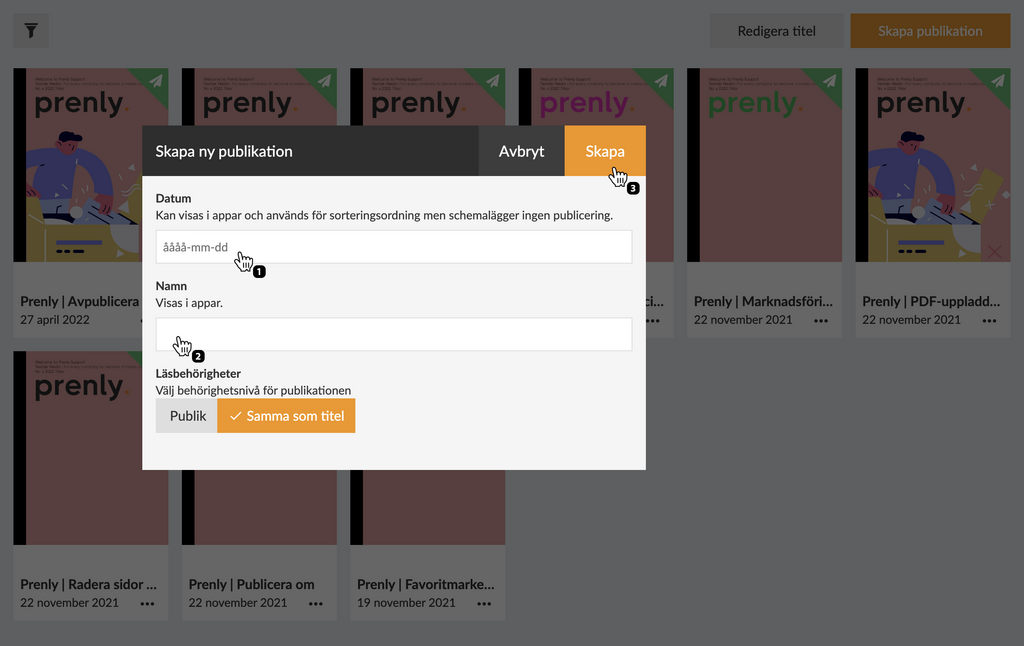
Task: Open the Prenly Marknadsföring cover thumbnail
Action: 764,165
